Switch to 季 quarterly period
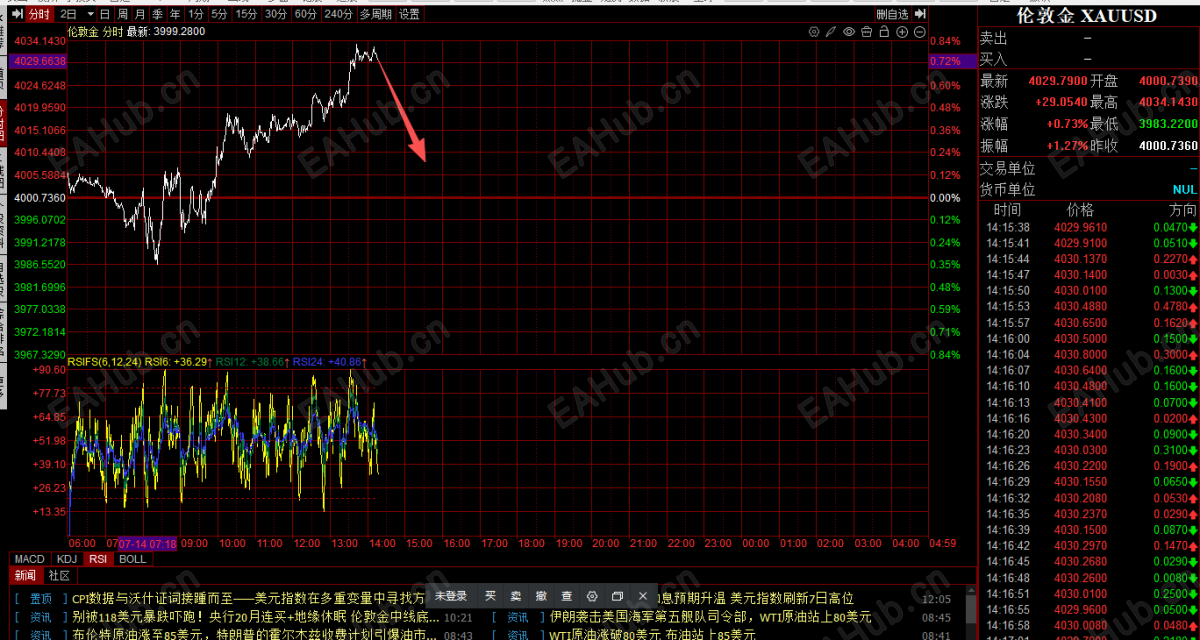Image resolution: width=1200 pixels, height=640 pixels. [158, 14]
